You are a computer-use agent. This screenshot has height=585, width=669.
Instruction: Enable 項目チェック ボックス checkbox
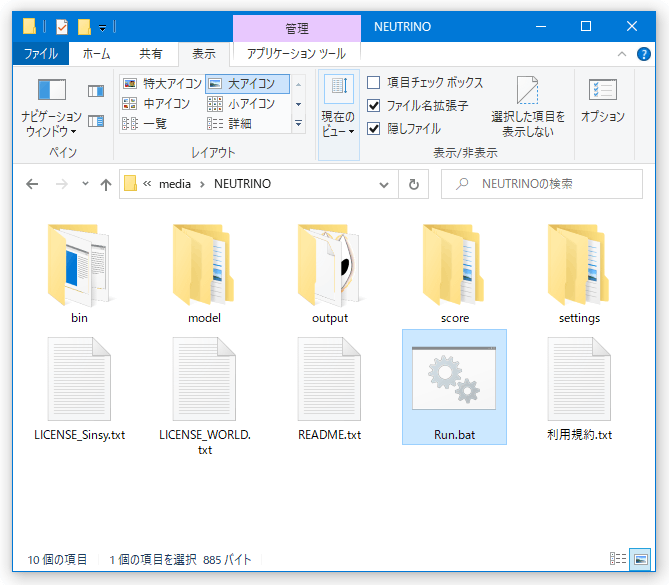pyautogui.click(x=373, y=82)
